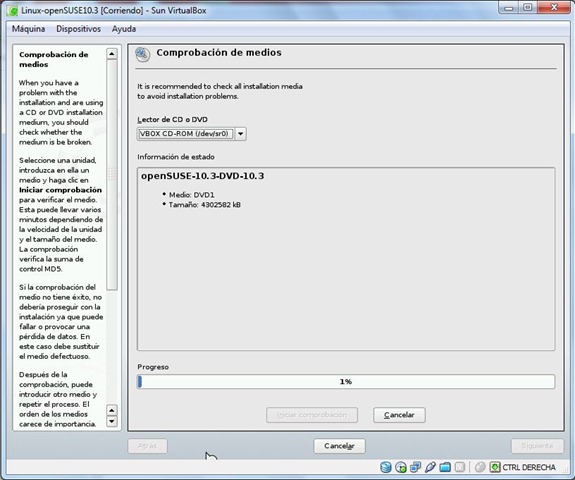Click the green keyboard capture icon
Image resolution: width=575 pixels, height=480 pixels.
495,467
